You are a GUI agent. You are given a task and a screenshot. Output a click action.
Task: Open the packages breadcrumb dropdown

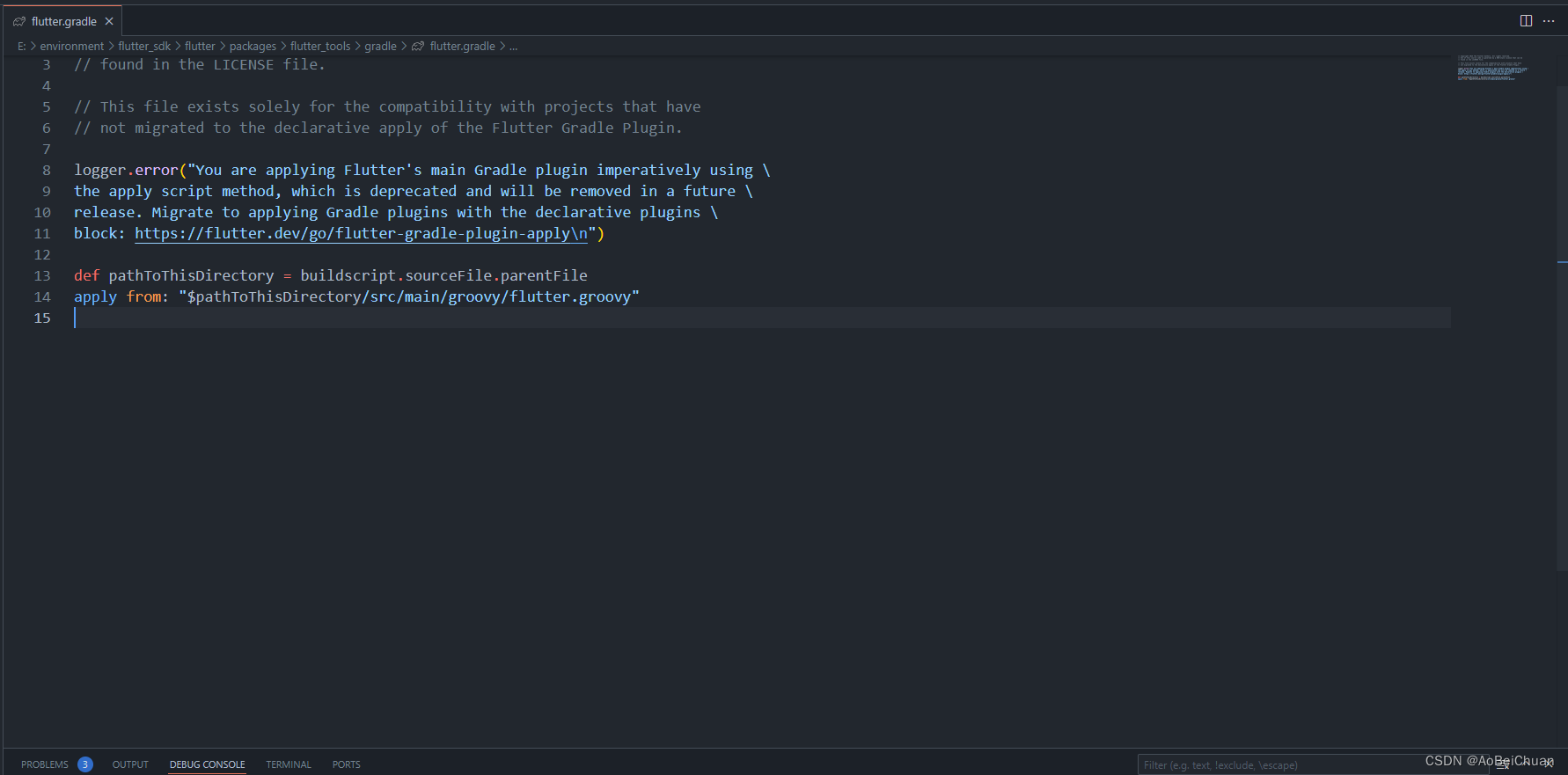[253, 46]
